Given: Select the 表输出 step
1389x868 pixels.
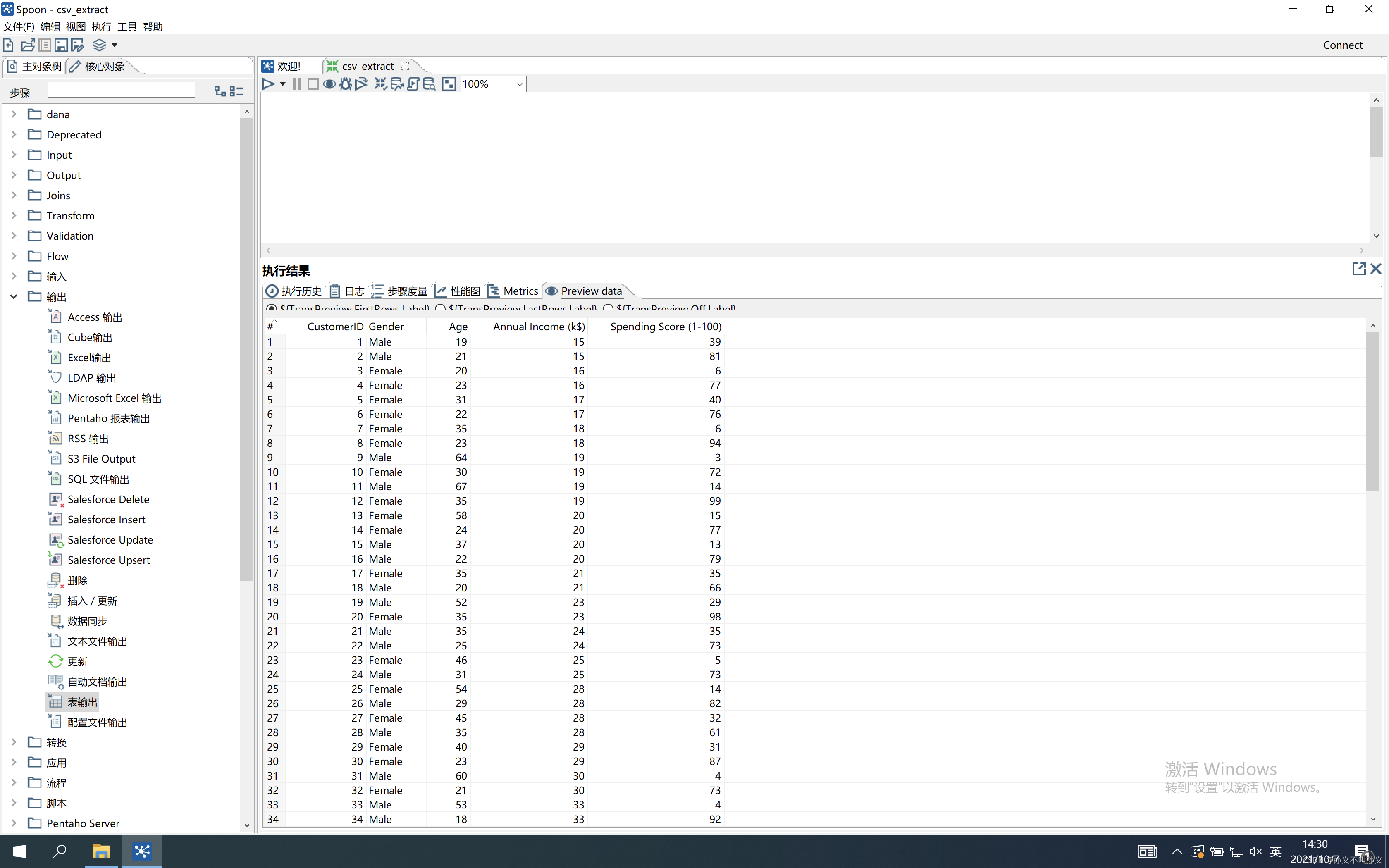Looking at the screenshot, I should (82, 701).
